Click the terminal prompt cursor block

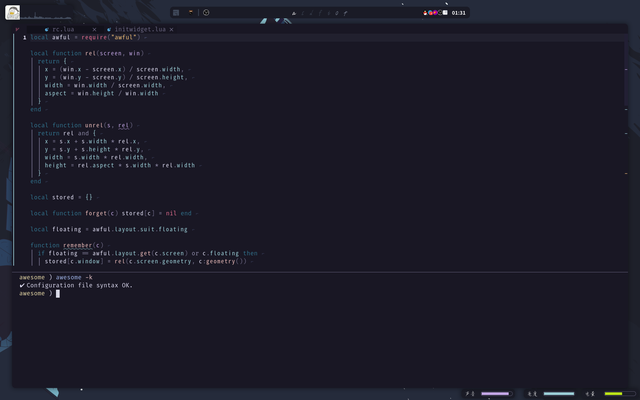[58, 293]
